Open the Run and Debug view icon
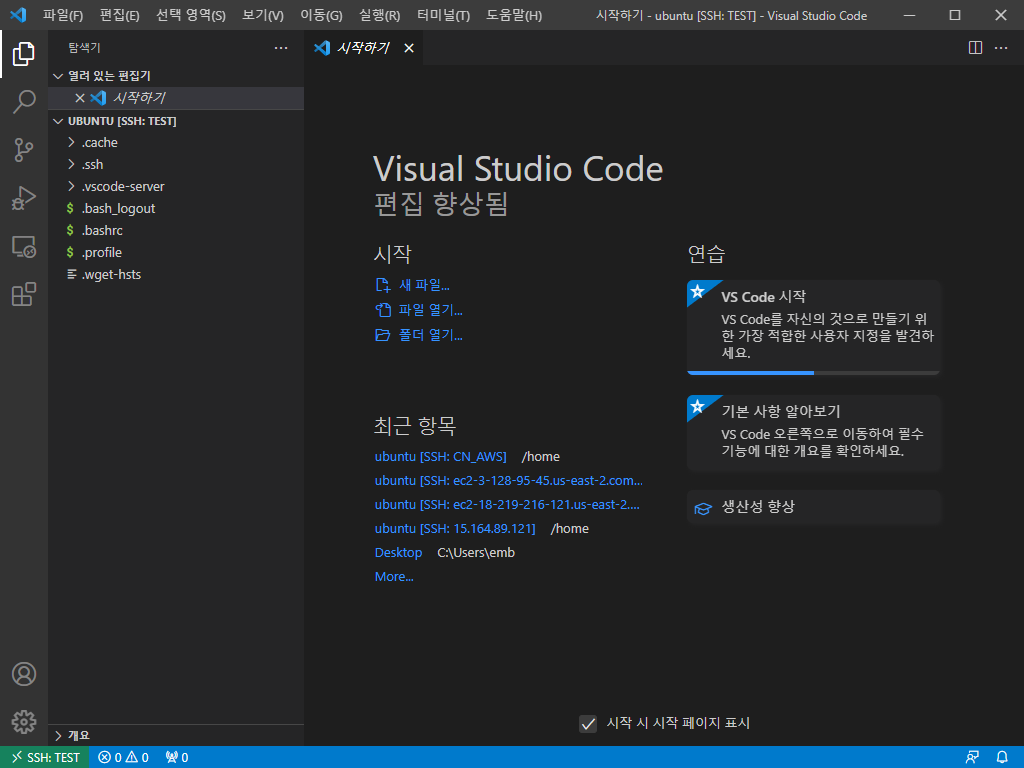 point(24,198)
